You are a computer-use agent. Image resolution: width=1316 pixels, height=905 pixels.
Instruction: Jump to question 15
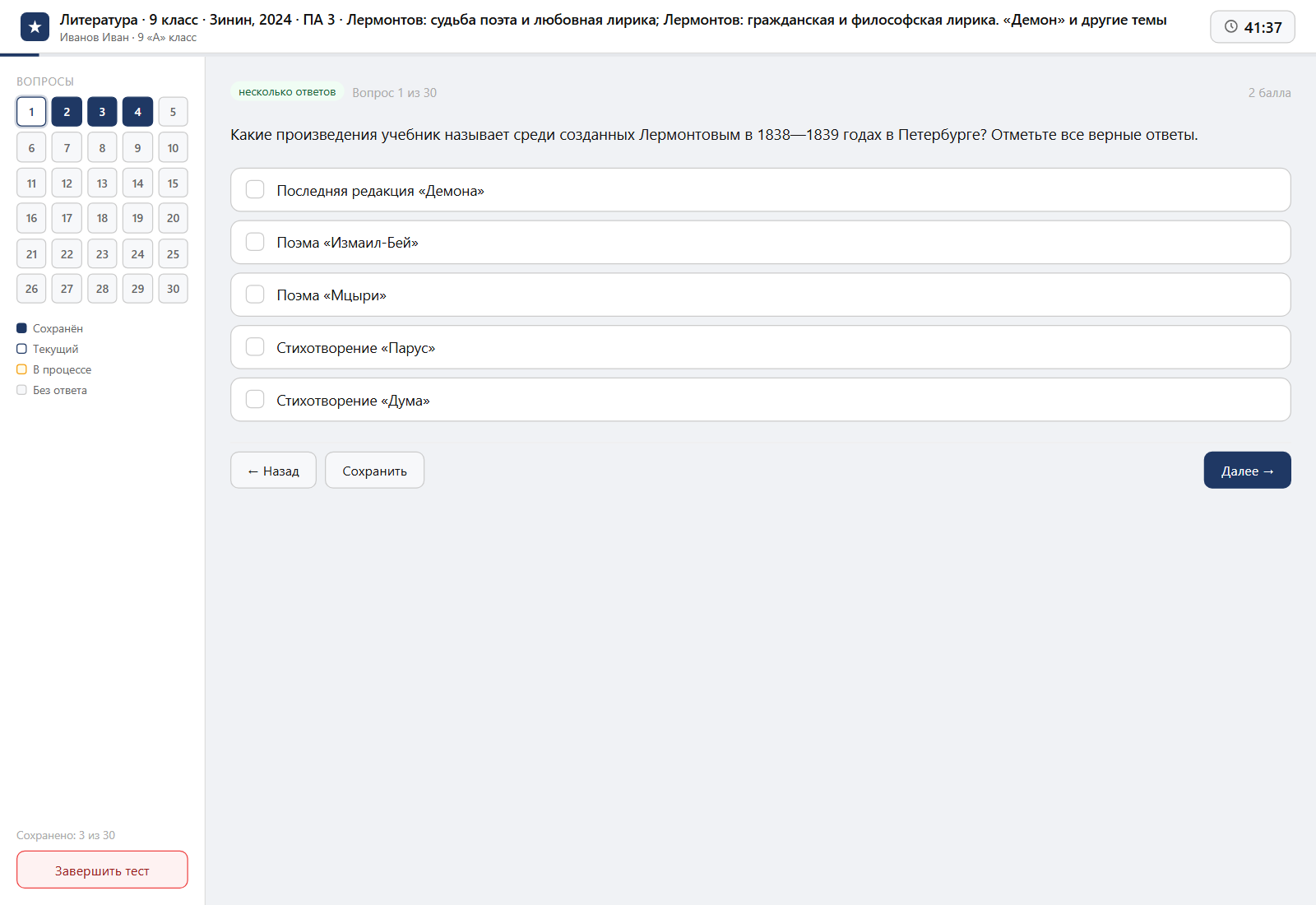tap(173, 183)
